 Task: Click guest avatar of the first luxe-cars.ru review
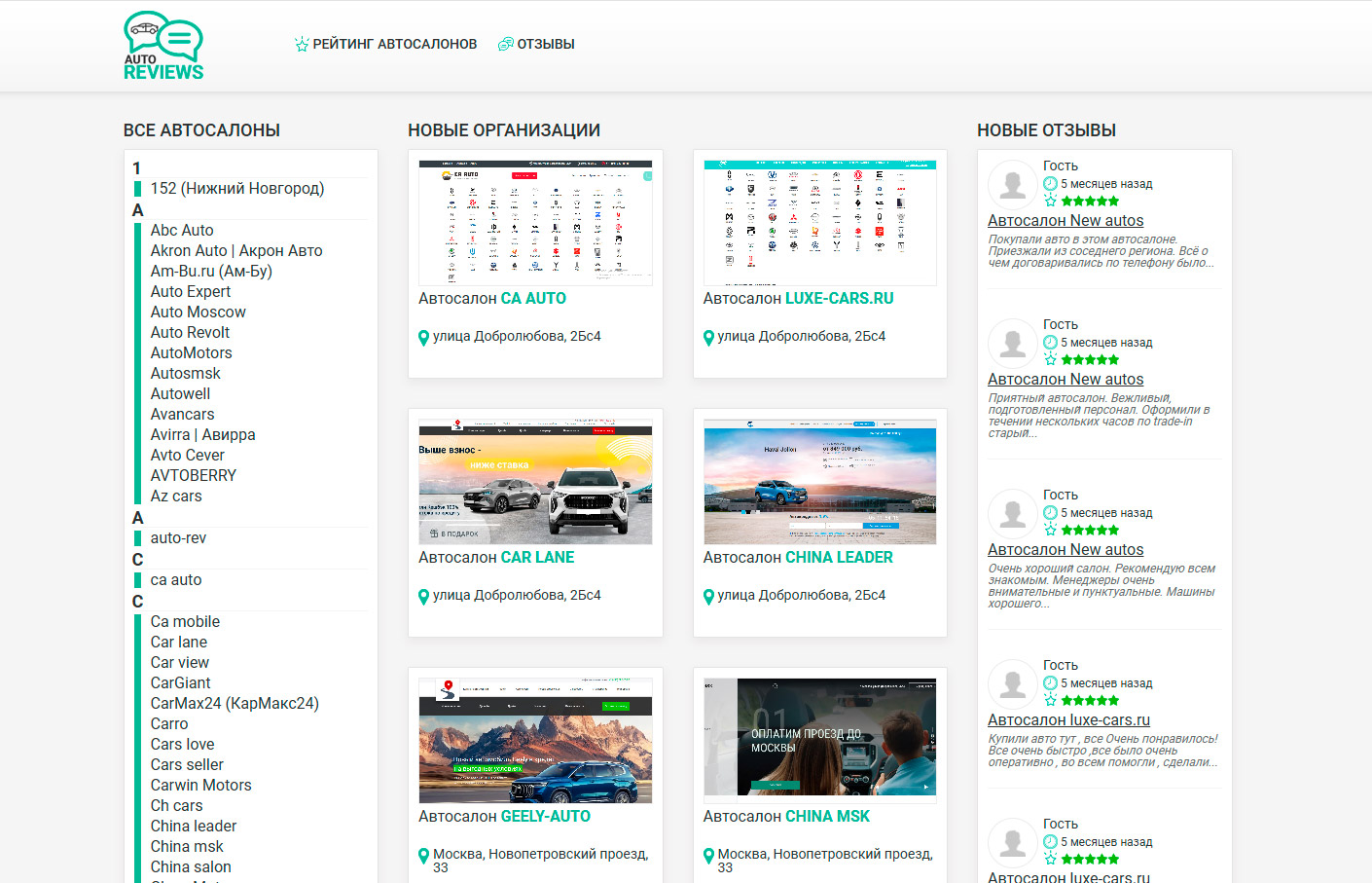click(1012, 683)
